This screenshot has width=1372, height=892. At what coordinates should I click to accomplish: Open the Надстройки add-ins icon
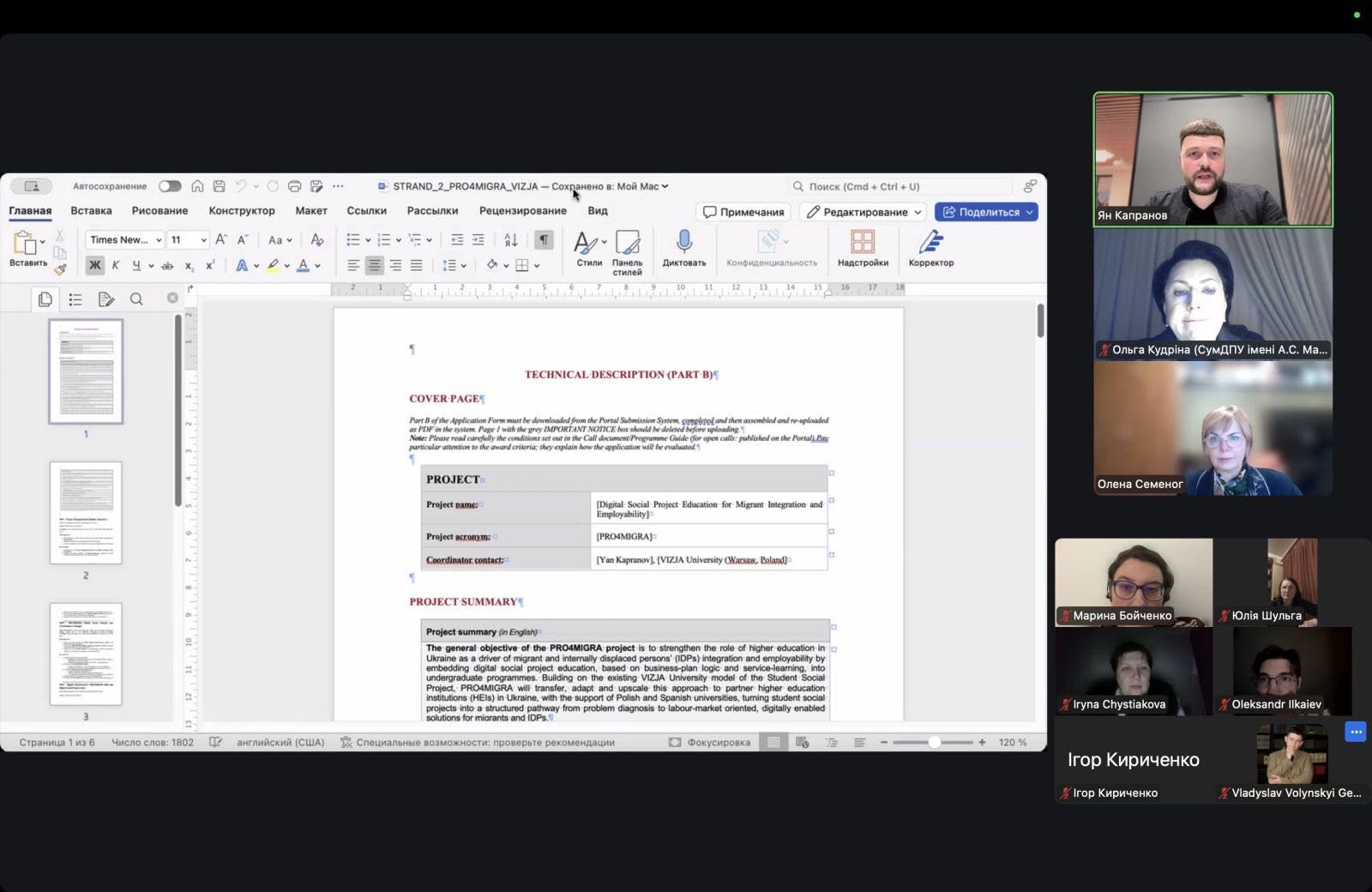(x=863, y=248)
